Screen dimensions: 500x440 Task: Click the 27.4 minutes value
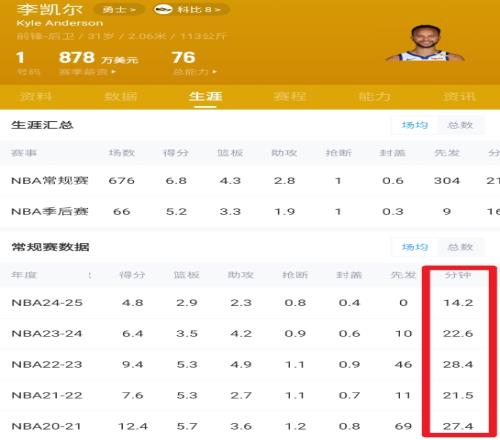click(x=458, y=426)
